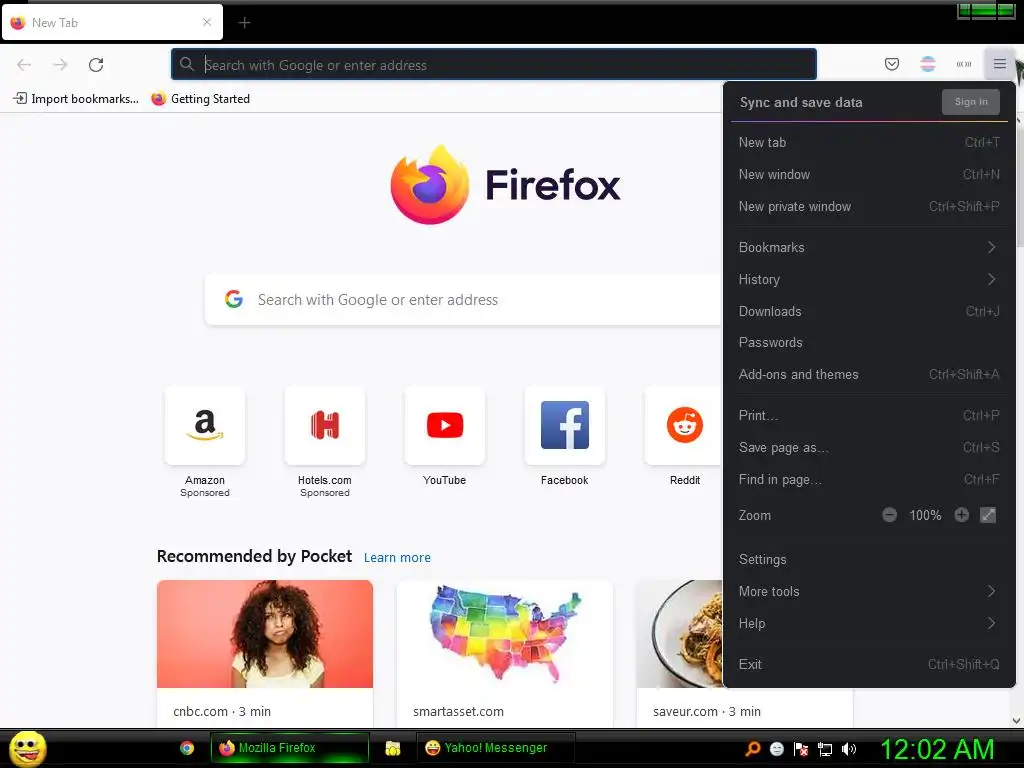1024x768 pixels.
Task: Follow the Learn more Pocket link
Action: click(x=397, y=558)
